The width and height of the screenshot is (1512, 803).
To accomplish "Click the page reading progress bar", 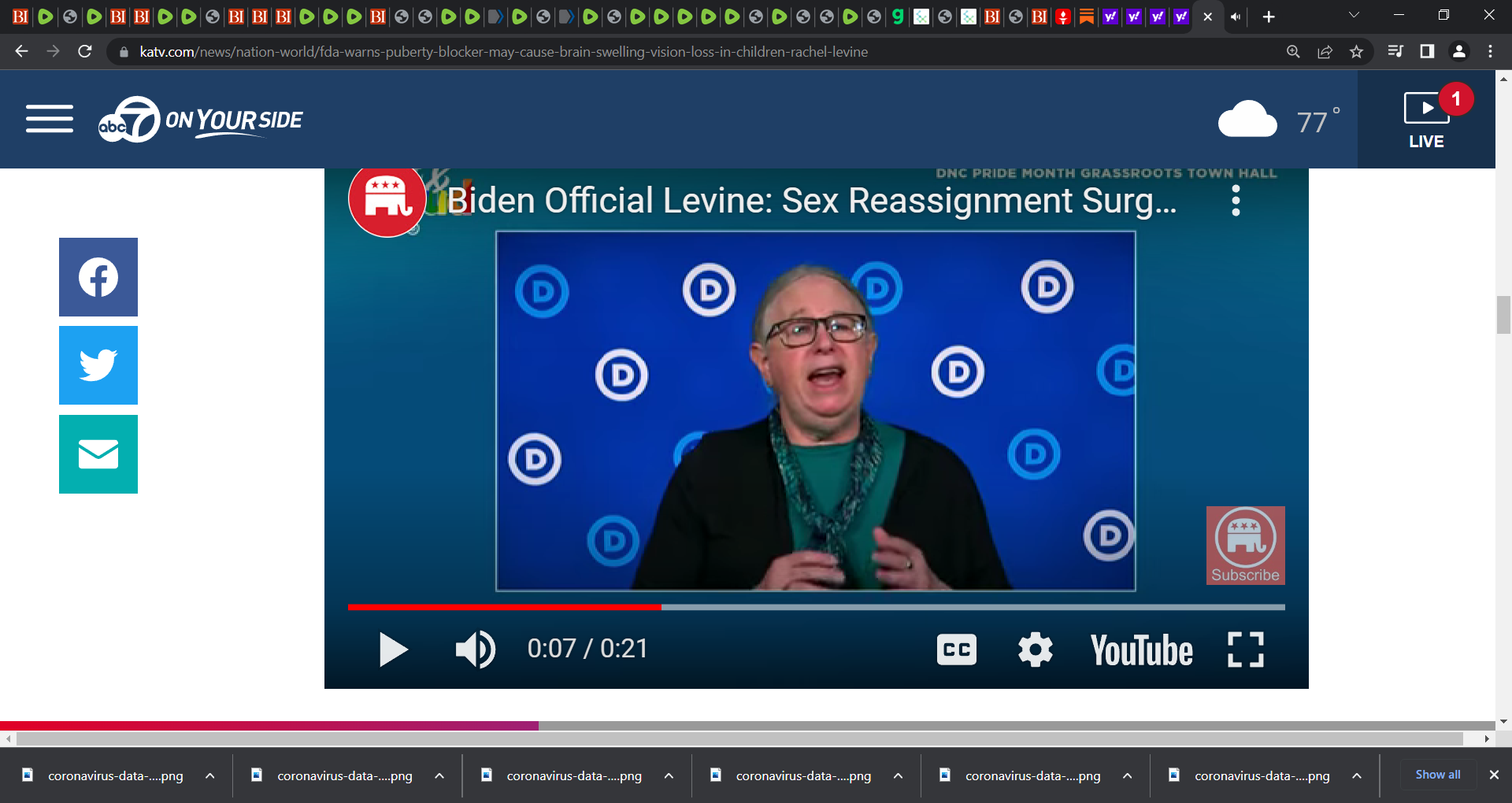I will tap(747, 725).
